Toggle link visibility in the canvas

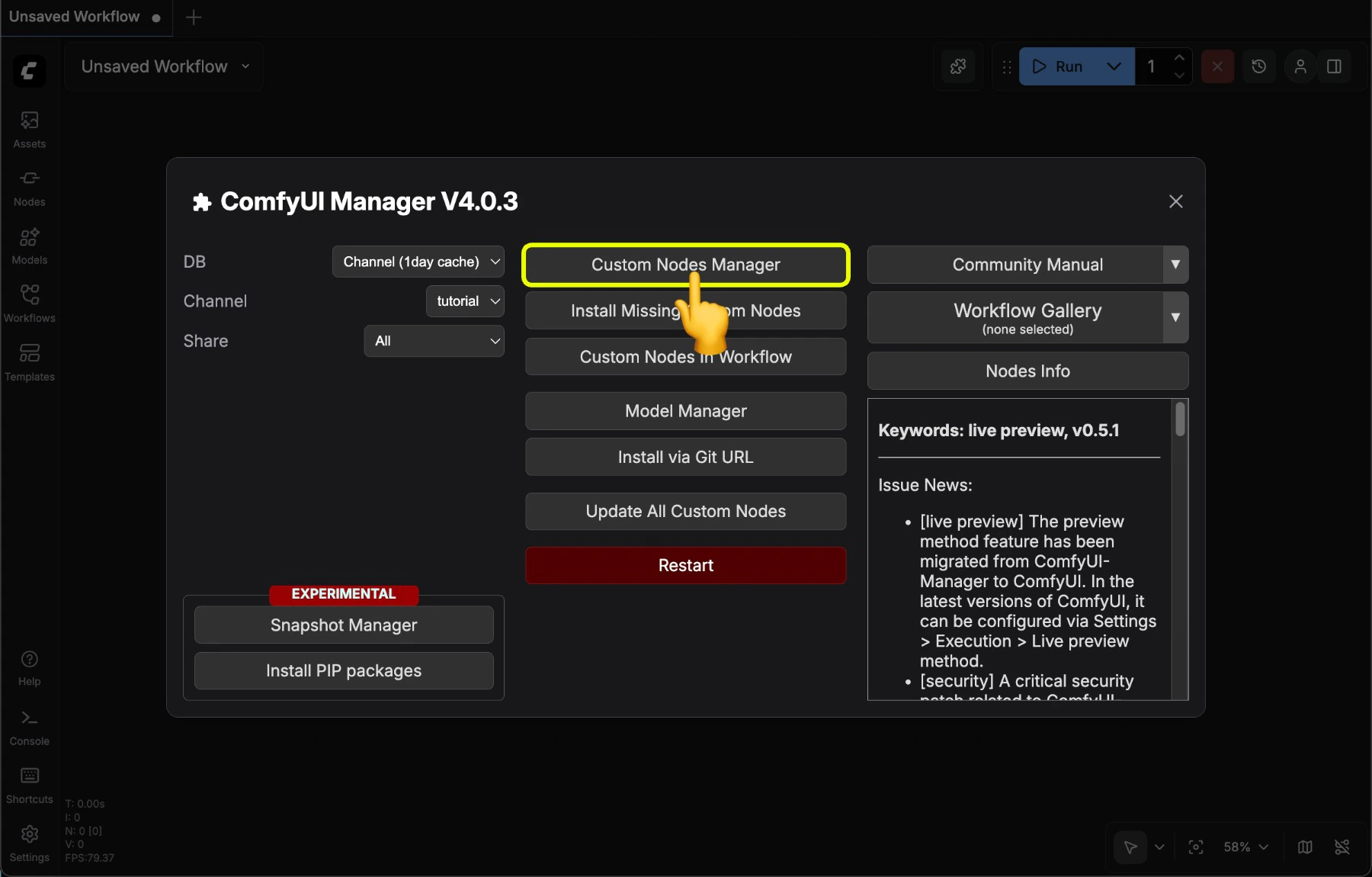coord(1343,847)
